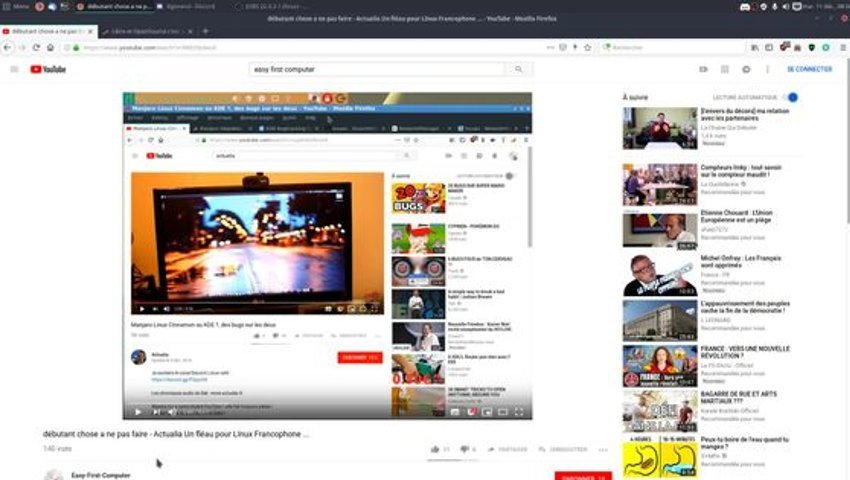Reload the page in Firefox
The width and height of the screenshot is (850, 480).
(36, 48)
